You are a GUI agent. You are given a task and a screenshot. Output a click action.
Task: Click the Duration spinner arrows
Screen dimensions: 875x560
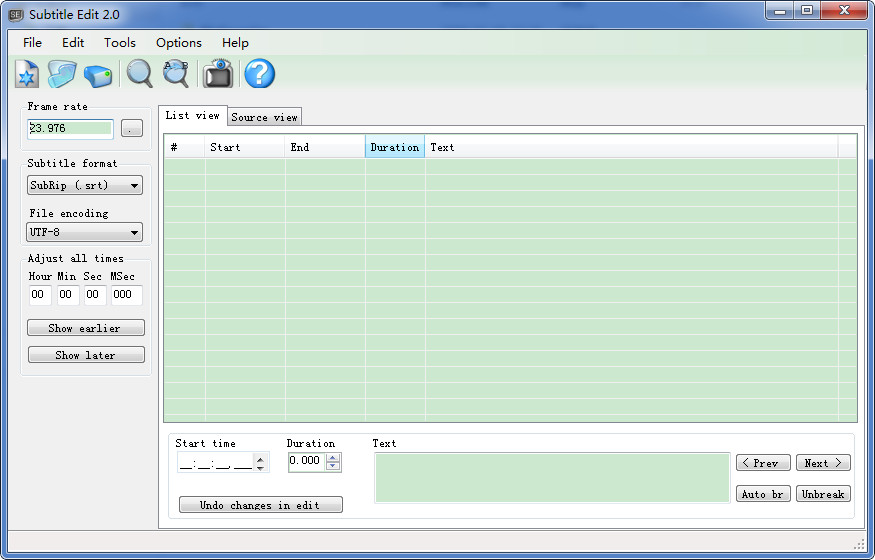(x=333, y=461)
